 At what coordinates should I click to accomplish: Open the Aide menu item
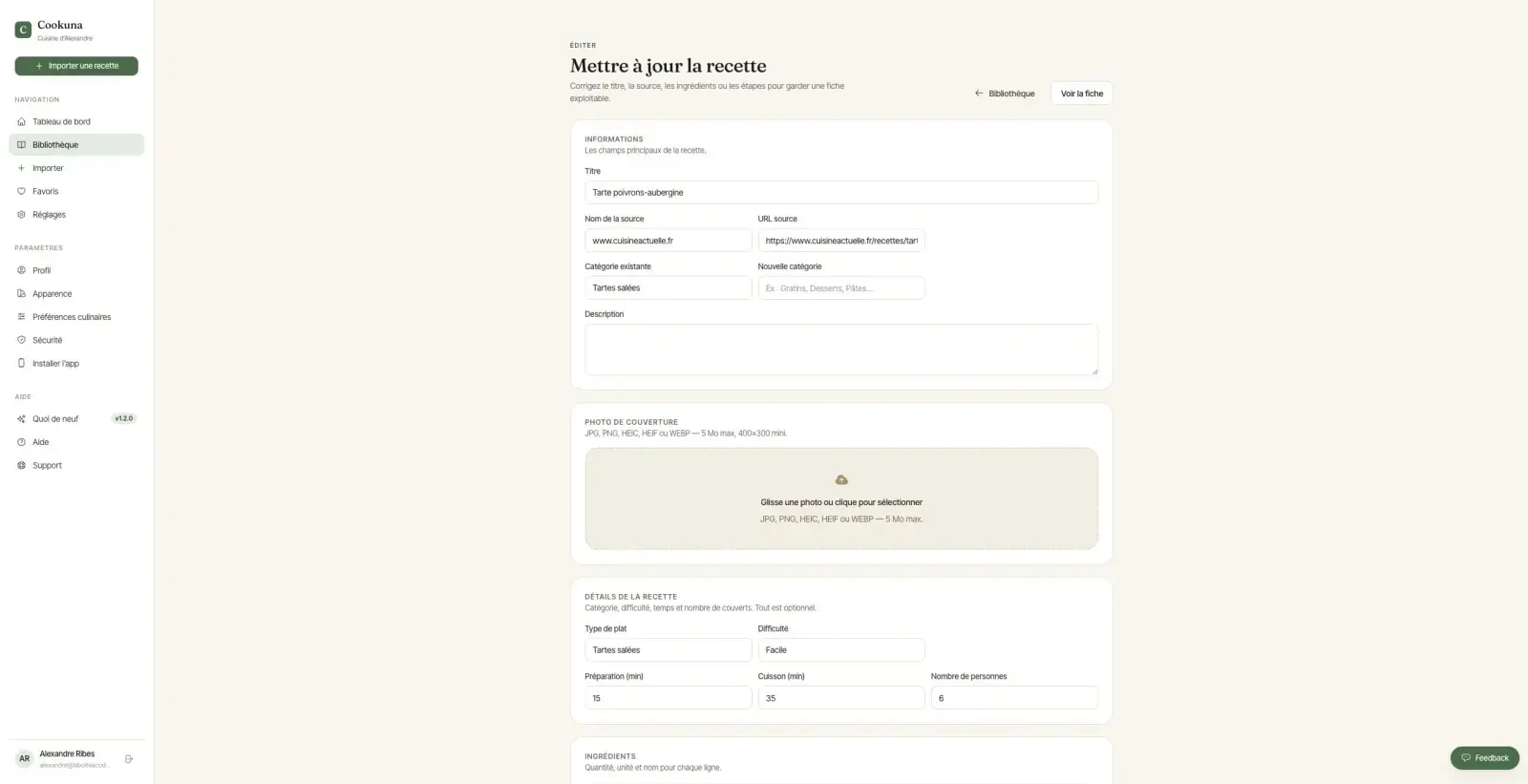coord(76,442)
